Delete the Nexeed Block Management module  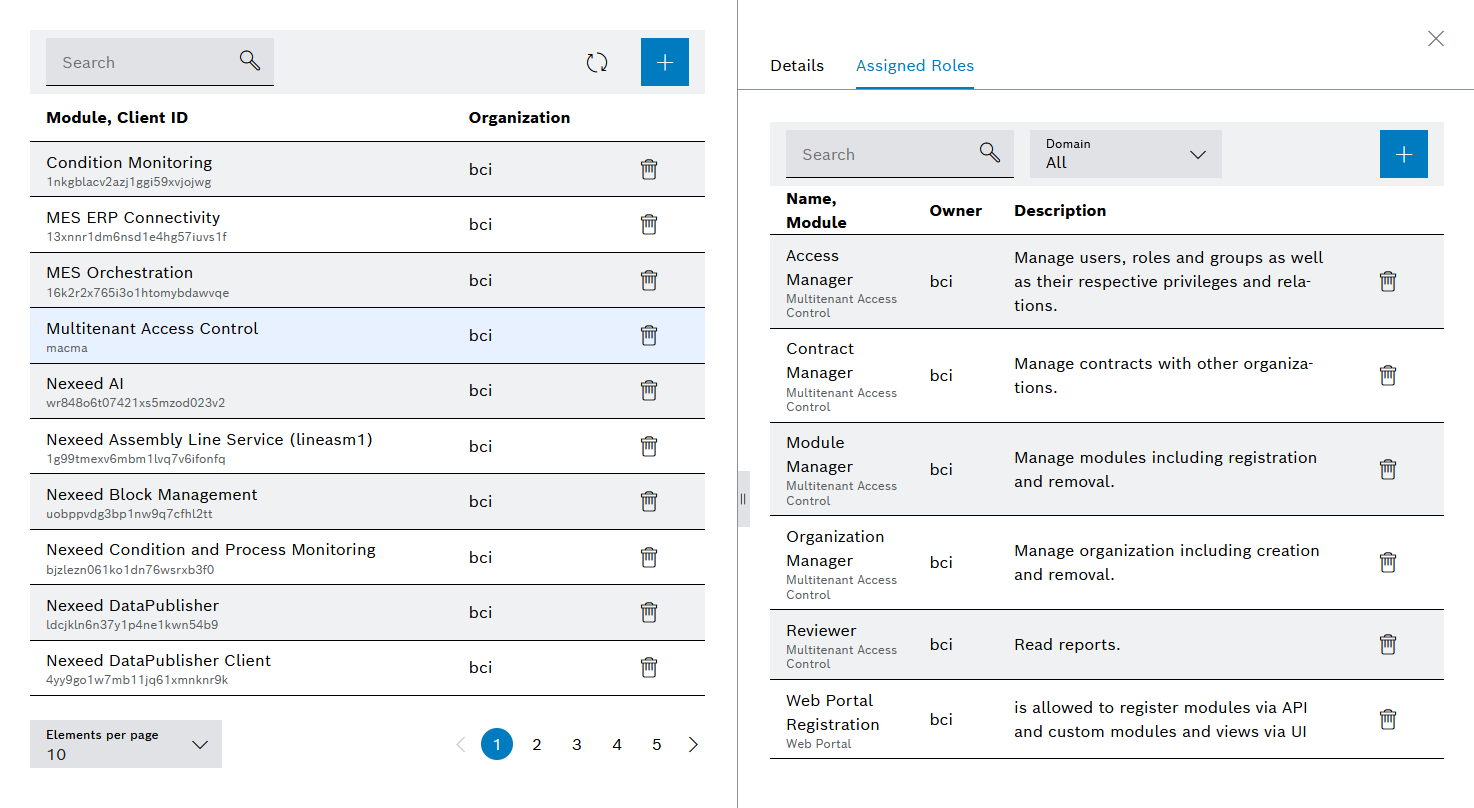(x=649, y=502)
